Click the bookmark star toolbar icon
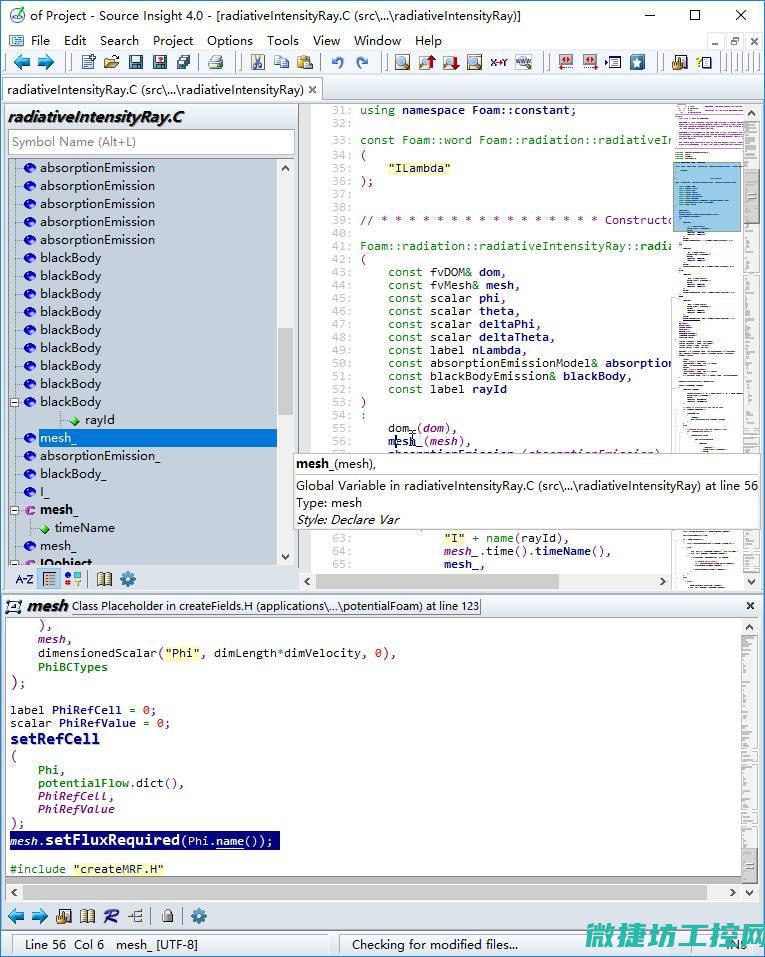765x957 pixels. [x=638, y=62]
